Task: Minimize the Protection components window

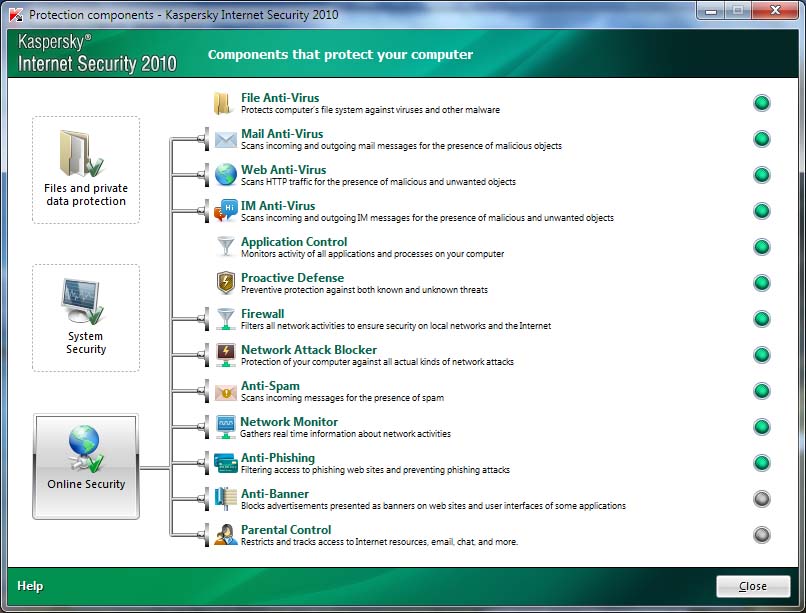Action: click(711, 11)
